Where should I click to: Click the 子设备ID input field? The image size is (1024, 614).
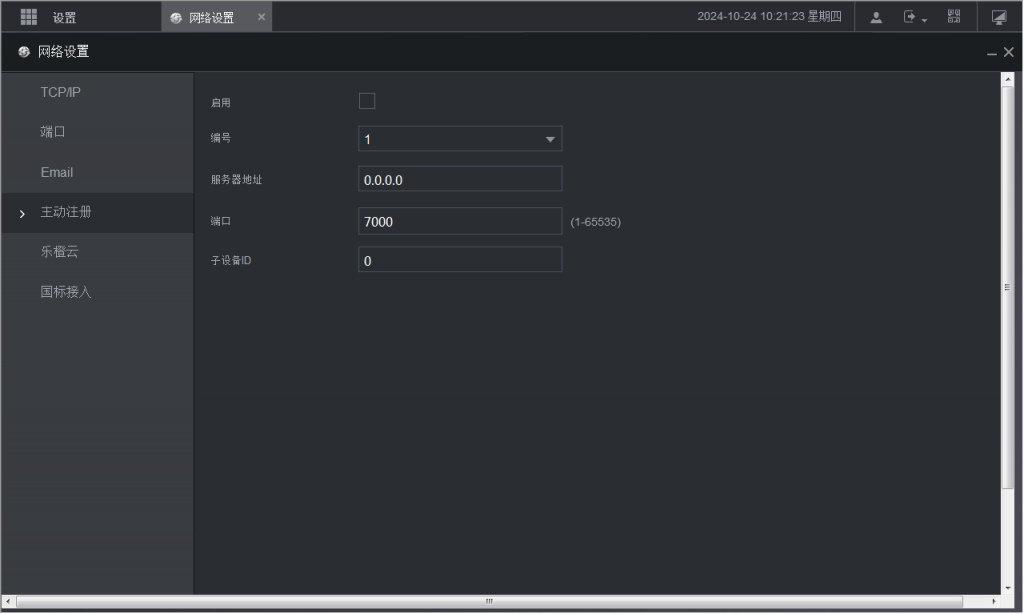[x=460, y=260]
